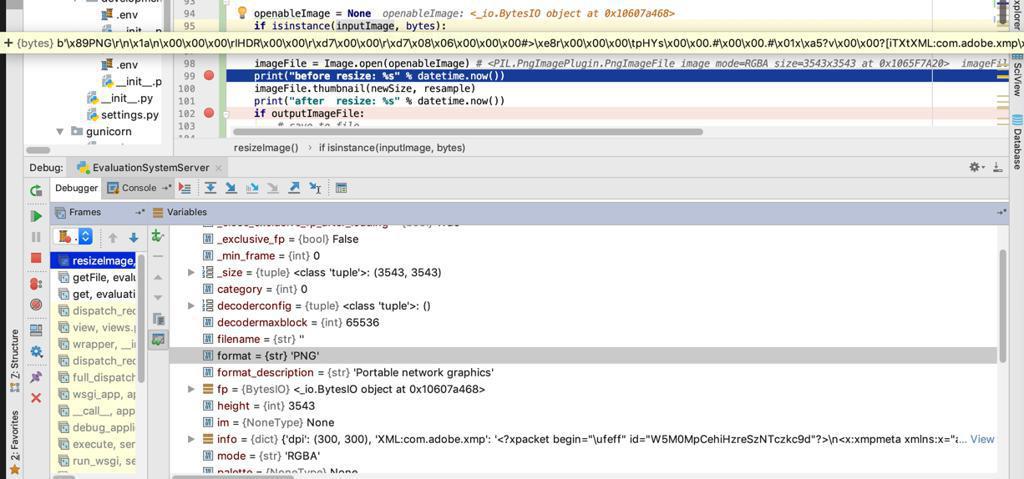Select the wsgi_app frame
The width and height of the screenshot is (1024, 479).
(x=93, y=394)
